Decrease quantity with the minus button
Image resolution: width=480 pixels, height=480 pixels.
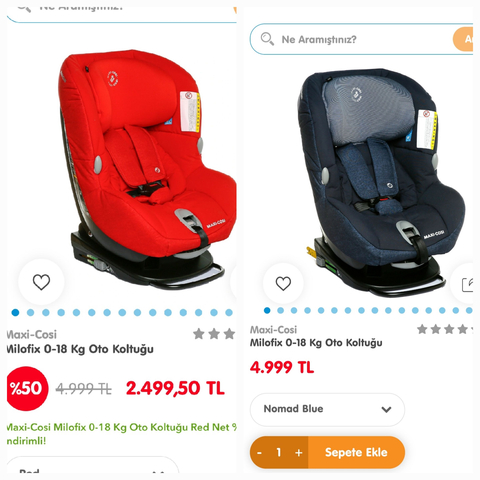pyautogui.click(x=259, y=453)
